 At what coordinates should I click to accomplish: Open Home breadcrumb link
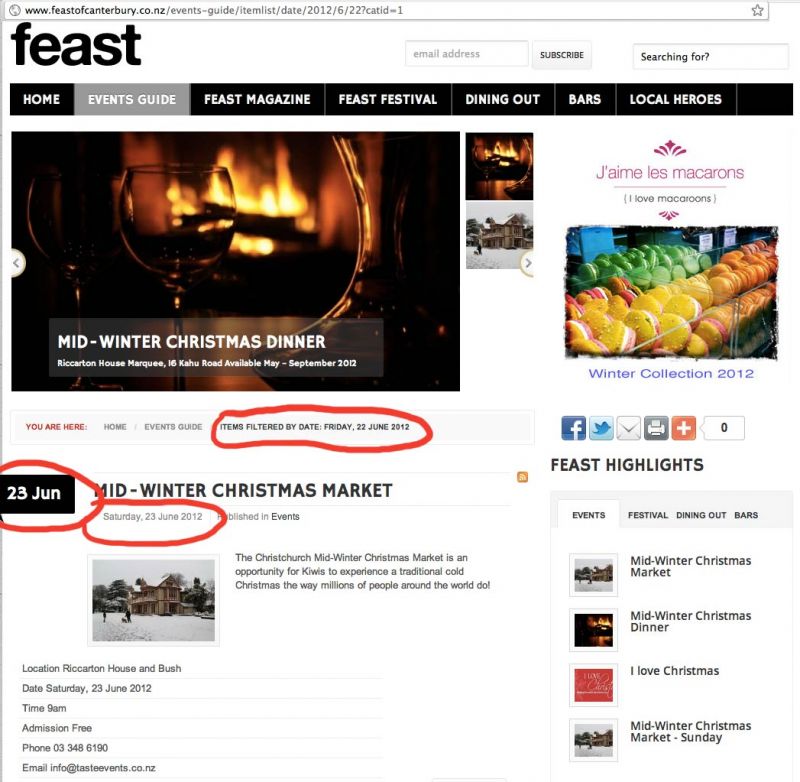click(x=115, y=426)
